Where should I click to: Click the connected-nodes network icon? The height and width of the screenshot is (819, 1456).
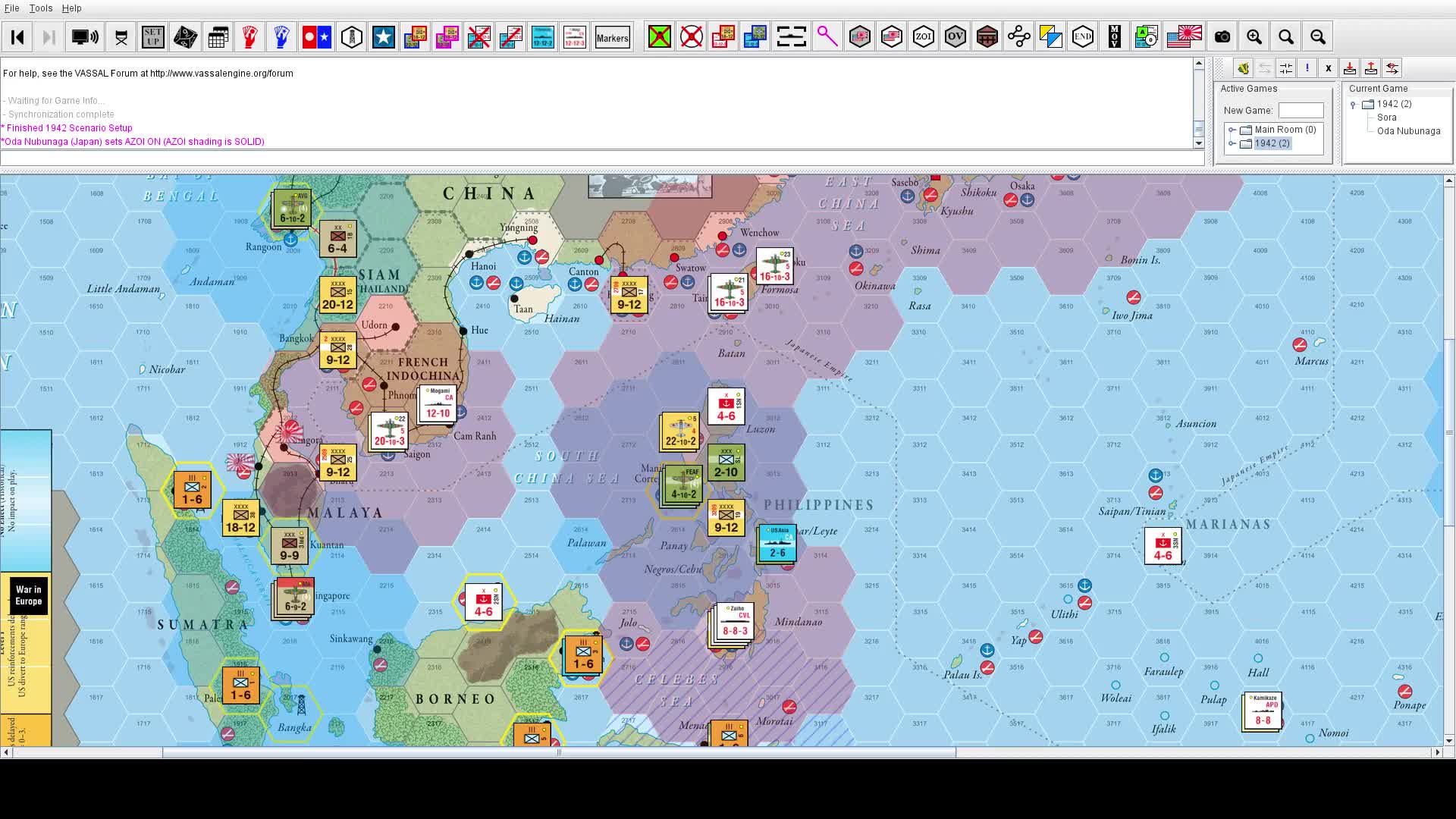click(x=1019, y=37)
